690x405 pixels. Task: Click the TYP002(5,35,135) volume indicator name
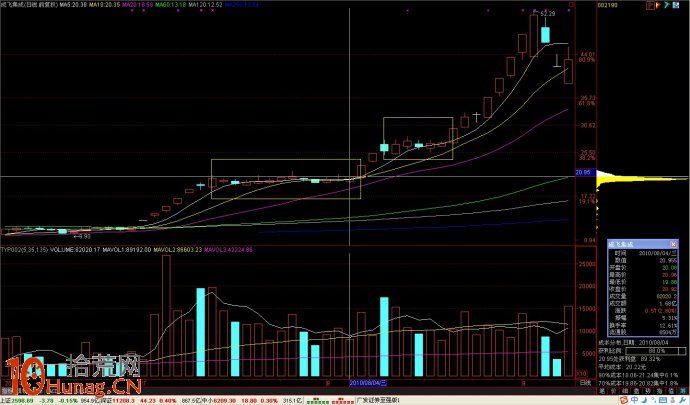(24, 250)
